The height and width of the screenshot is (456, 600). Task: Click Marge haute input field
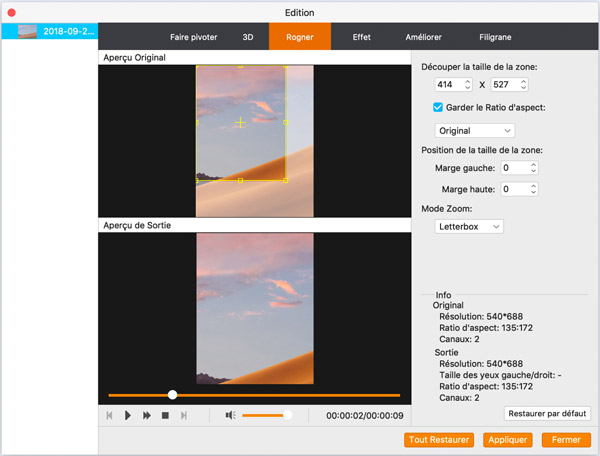point(515,189)
